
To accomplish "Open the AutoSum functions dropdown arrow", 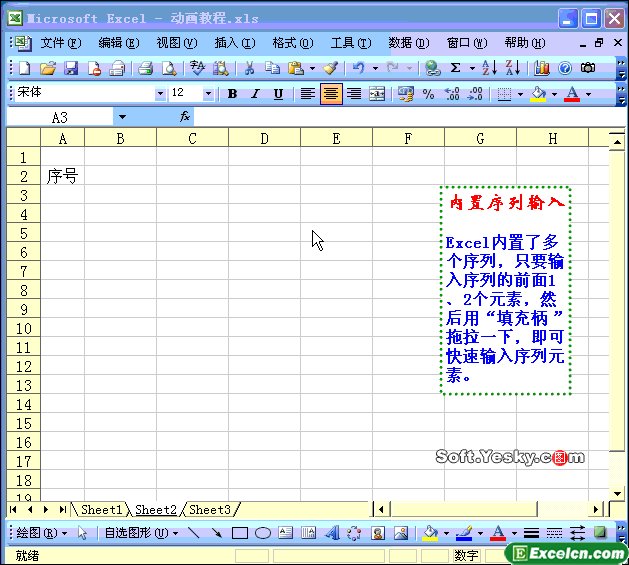I will point(472,69).
